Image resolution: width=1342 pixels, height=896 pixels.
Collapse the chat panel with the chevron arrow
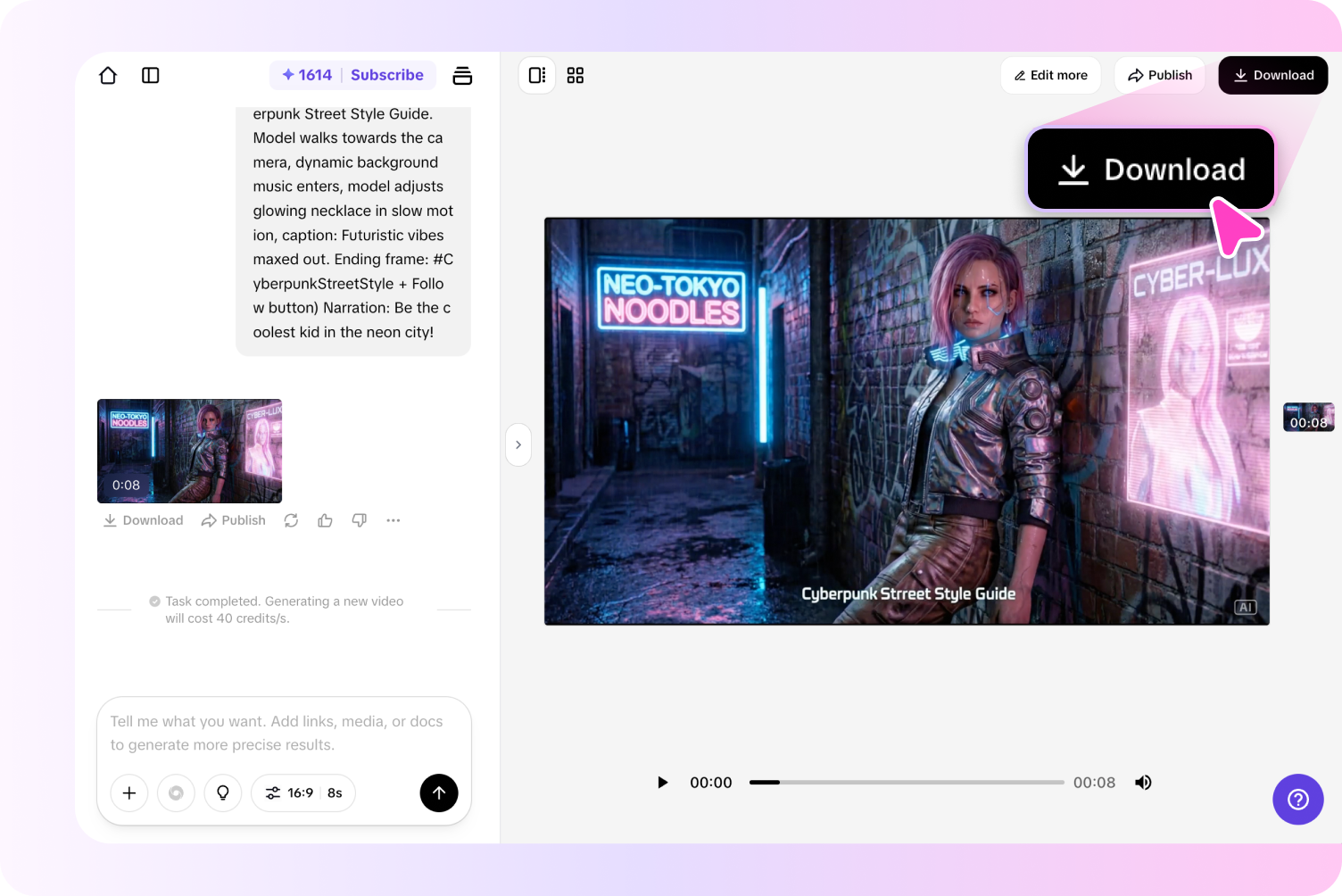point(518,444)
